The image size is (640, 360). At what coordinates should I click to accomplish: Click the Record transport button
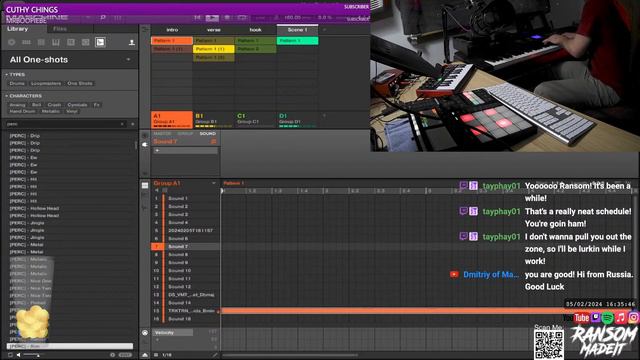227,18
